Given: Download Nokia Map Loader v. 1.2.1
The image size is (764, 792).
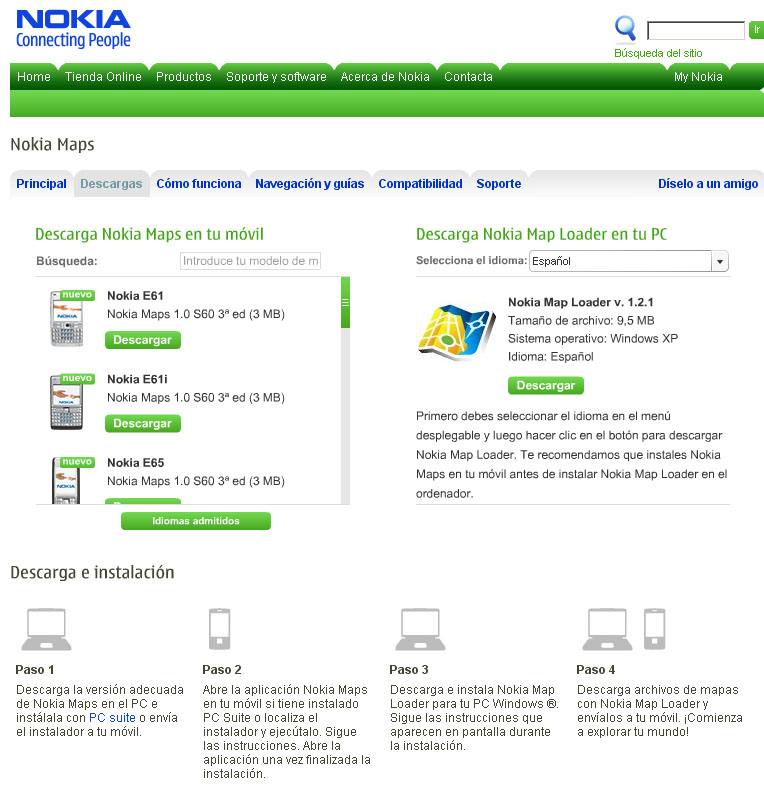Looking at the screenshot, I should [x=546, y=385].
